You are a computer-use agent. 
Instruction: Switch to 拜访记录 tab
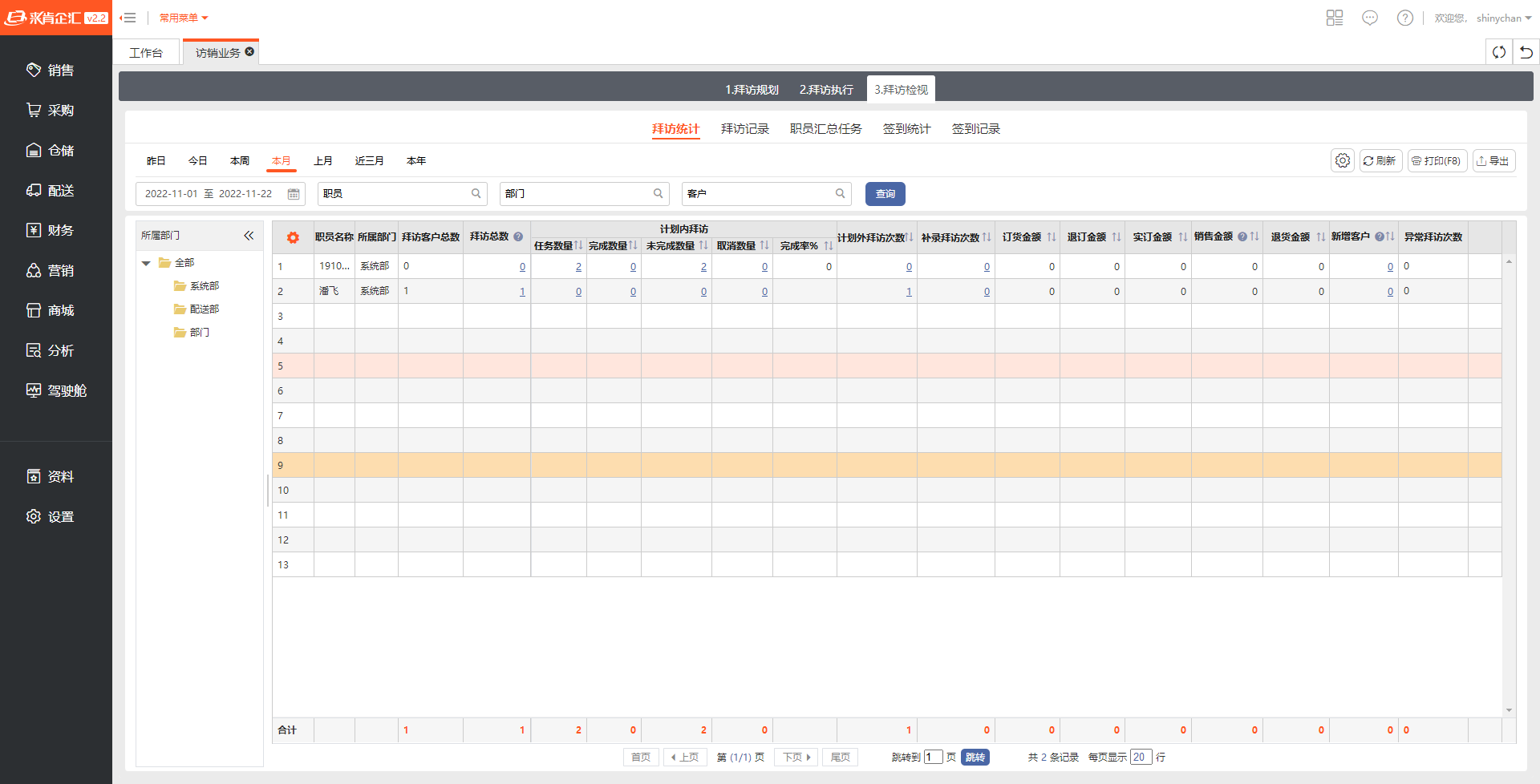(744, 129)
